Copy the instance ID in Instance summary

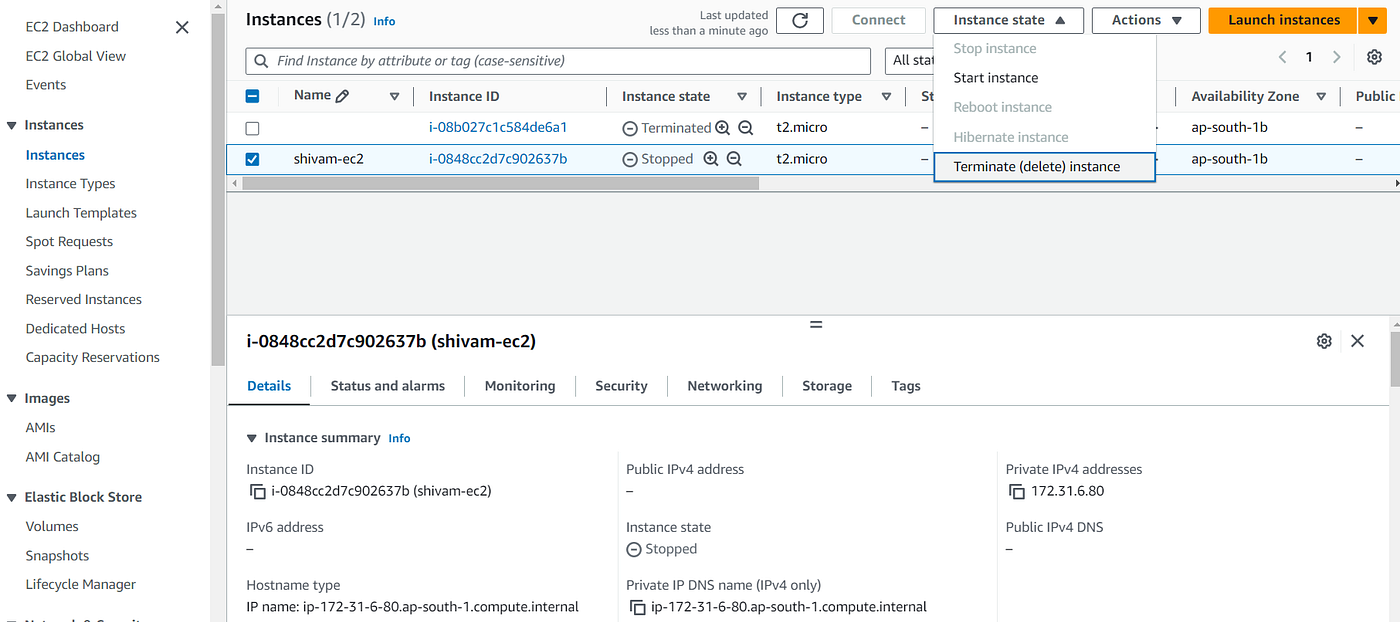[x=257, y=491]
